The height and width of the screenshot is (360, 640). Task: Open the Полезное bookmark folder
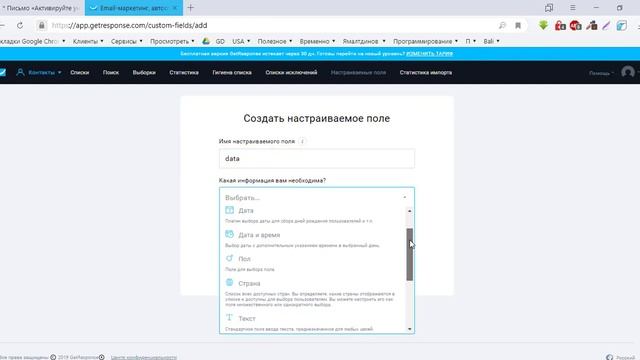coord(275,41)
